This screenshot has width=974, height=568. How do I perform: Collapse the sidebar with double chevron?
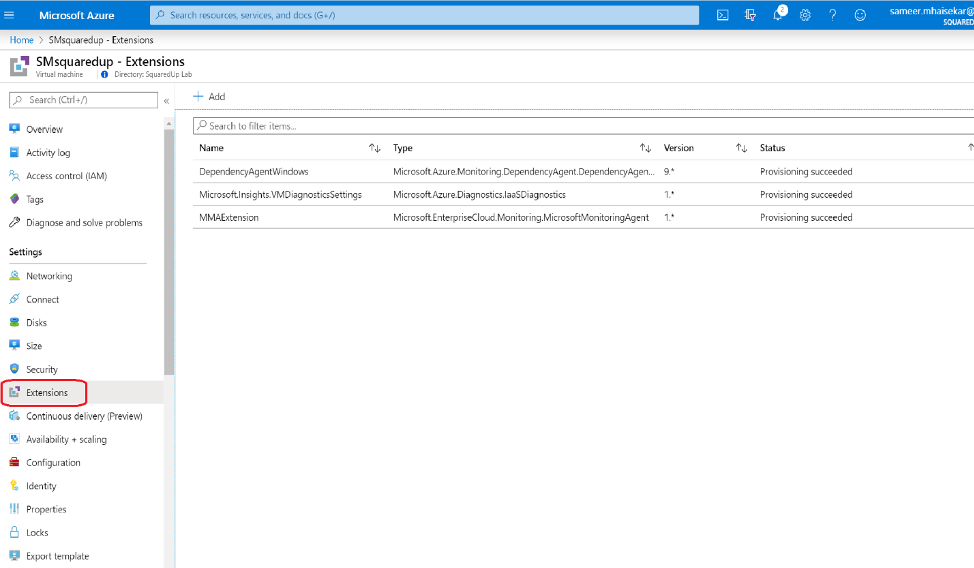[x=166, y=100]
